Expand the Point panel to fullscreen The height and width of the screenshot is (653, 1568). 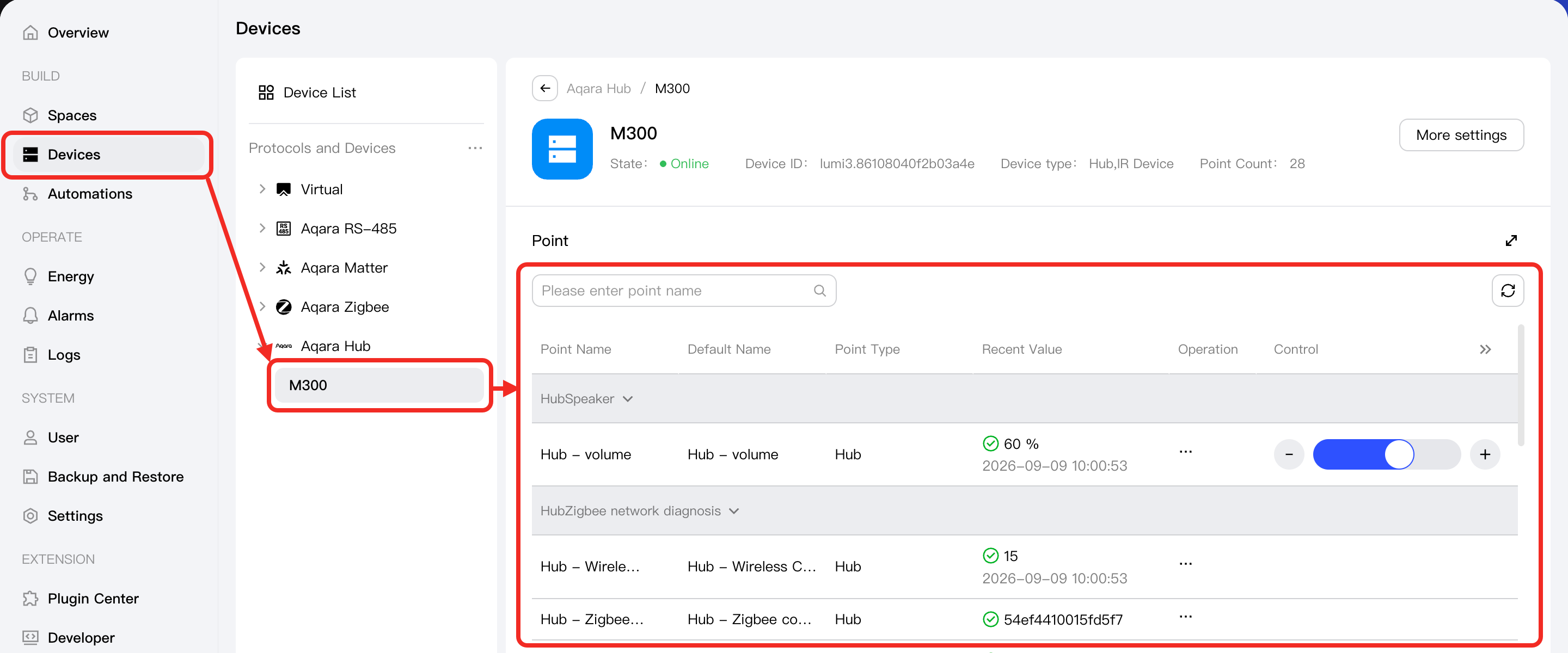tap(1511, 241)
